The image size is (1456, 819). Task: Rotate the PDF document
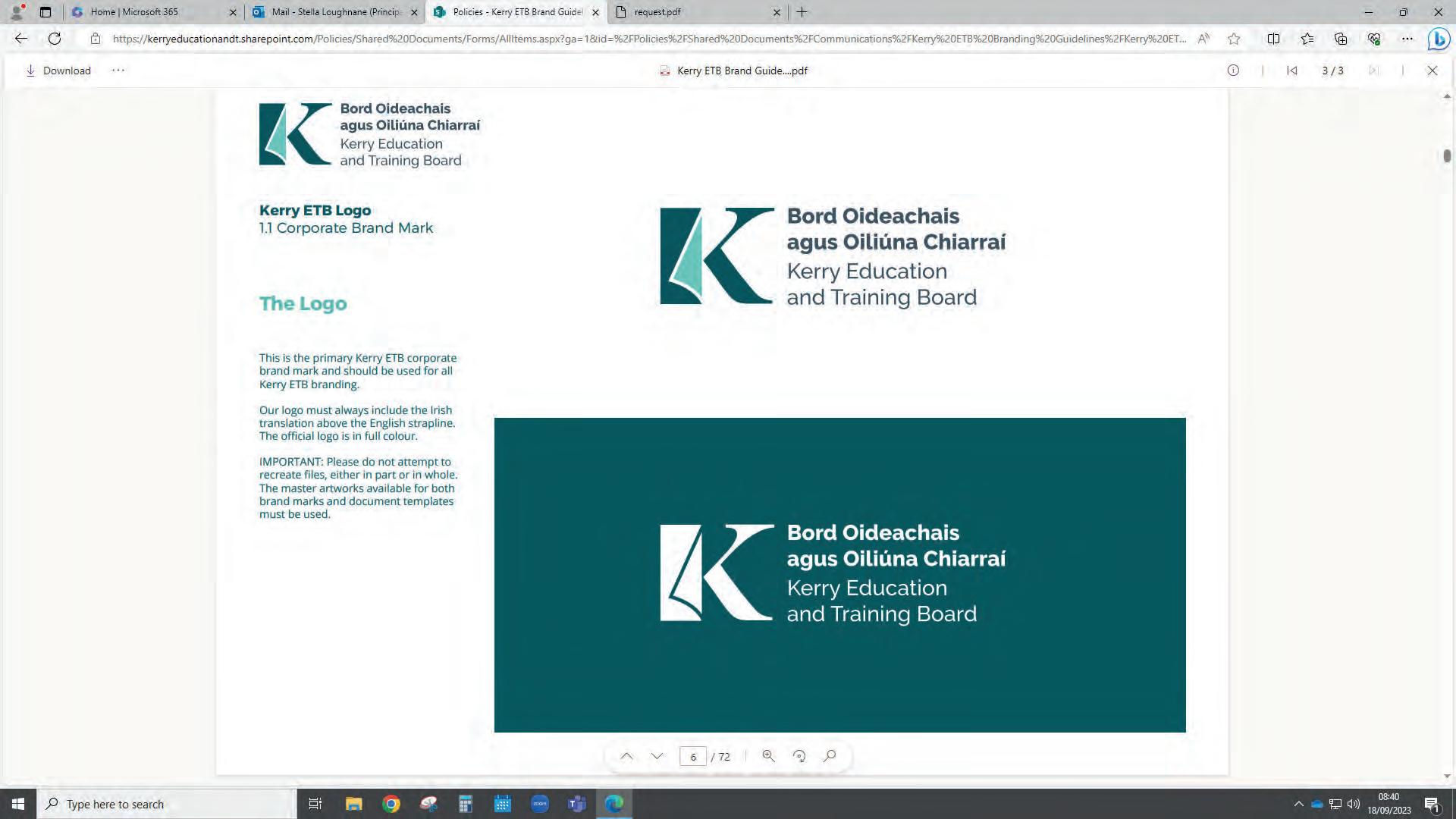coord(799,756)
